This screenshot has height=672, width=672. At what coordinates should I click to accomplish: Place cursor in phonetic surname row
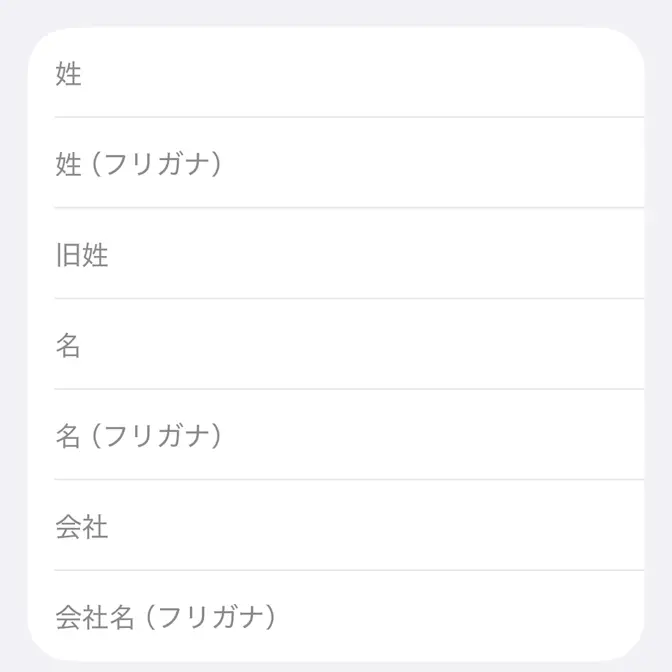(x=340, y=163)
